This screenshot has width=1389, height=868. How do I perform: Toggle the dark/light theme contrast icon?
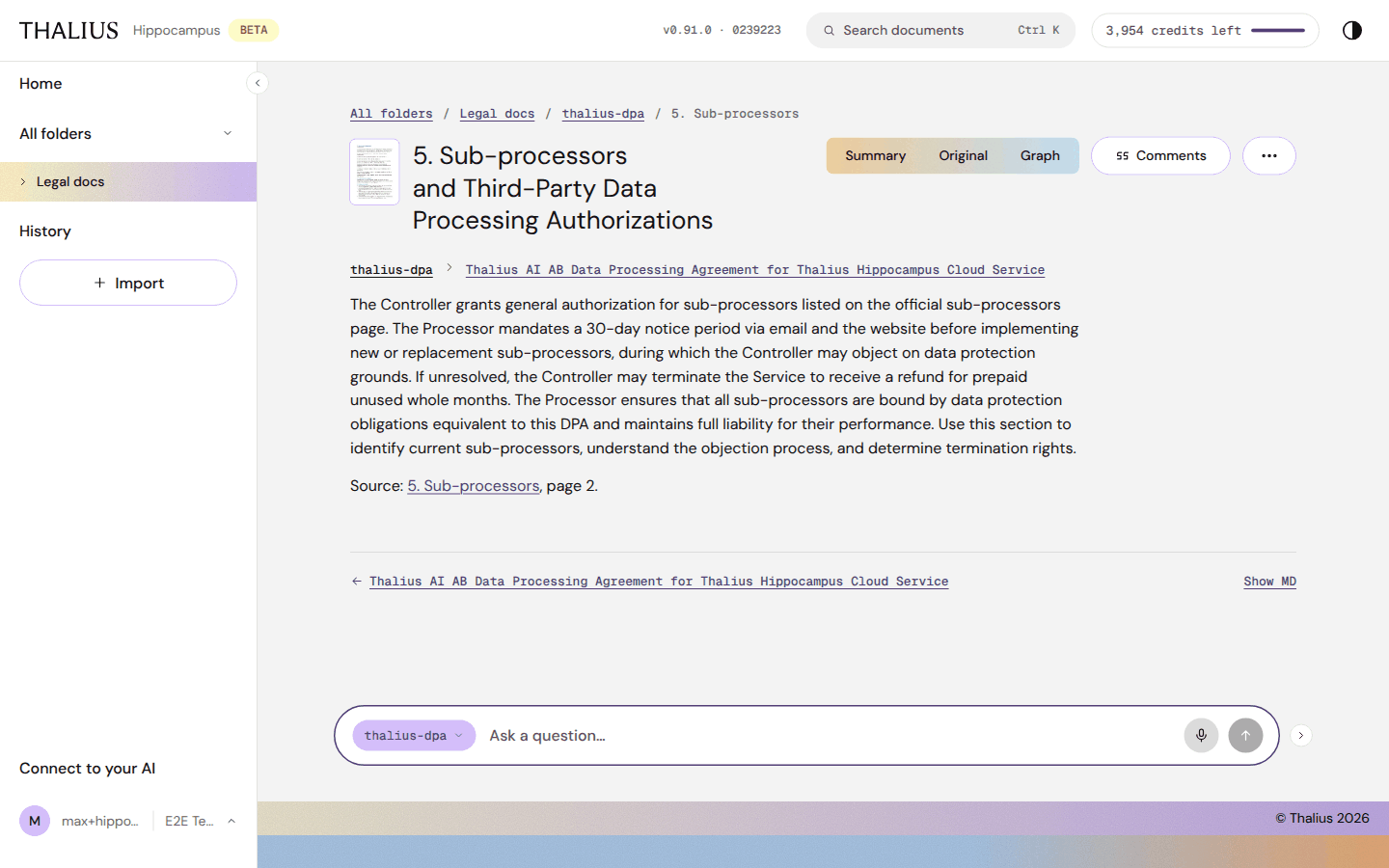[1352, 30]
